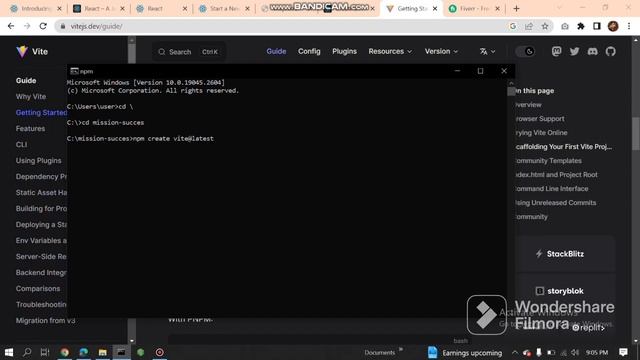
Task: Close the Getting Started tab
Action: click(435, 9)
